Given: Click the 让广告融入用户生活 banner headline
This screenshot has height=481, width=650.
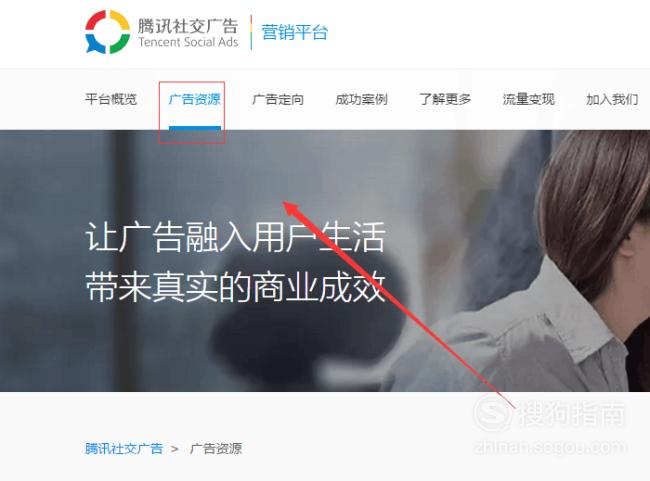Looking at the screenshot, I should pos(235,237).
